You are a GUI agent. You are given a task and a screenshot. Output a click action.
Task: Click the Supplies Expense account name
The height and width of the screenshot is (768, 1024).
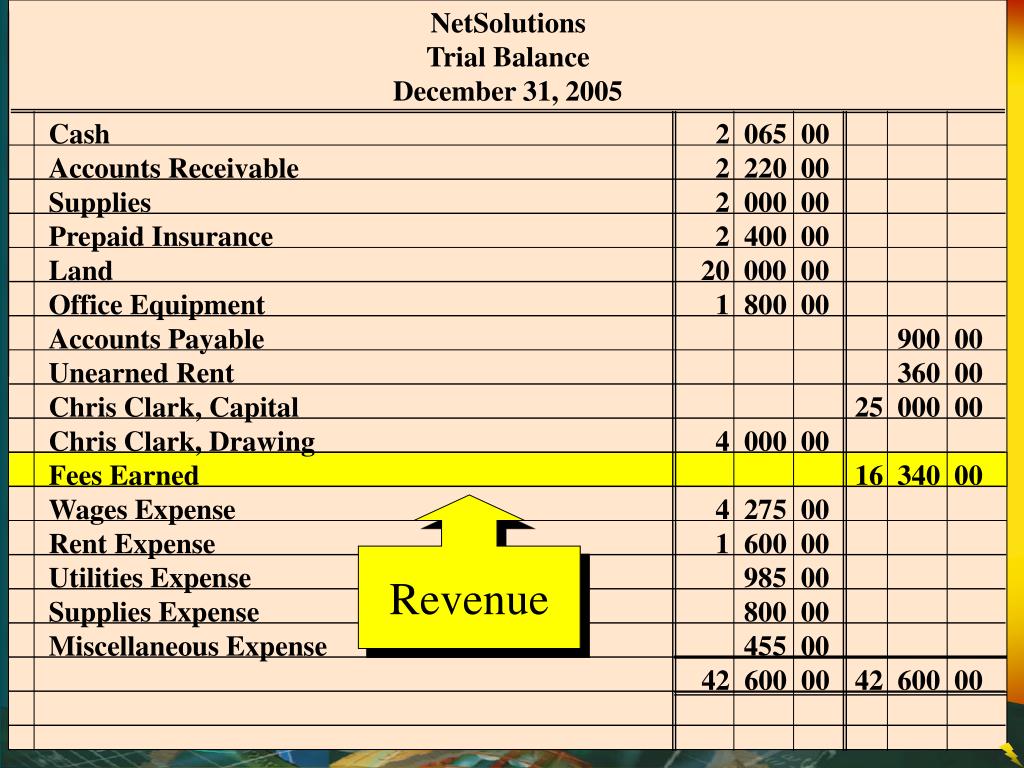tap(153, 613)
